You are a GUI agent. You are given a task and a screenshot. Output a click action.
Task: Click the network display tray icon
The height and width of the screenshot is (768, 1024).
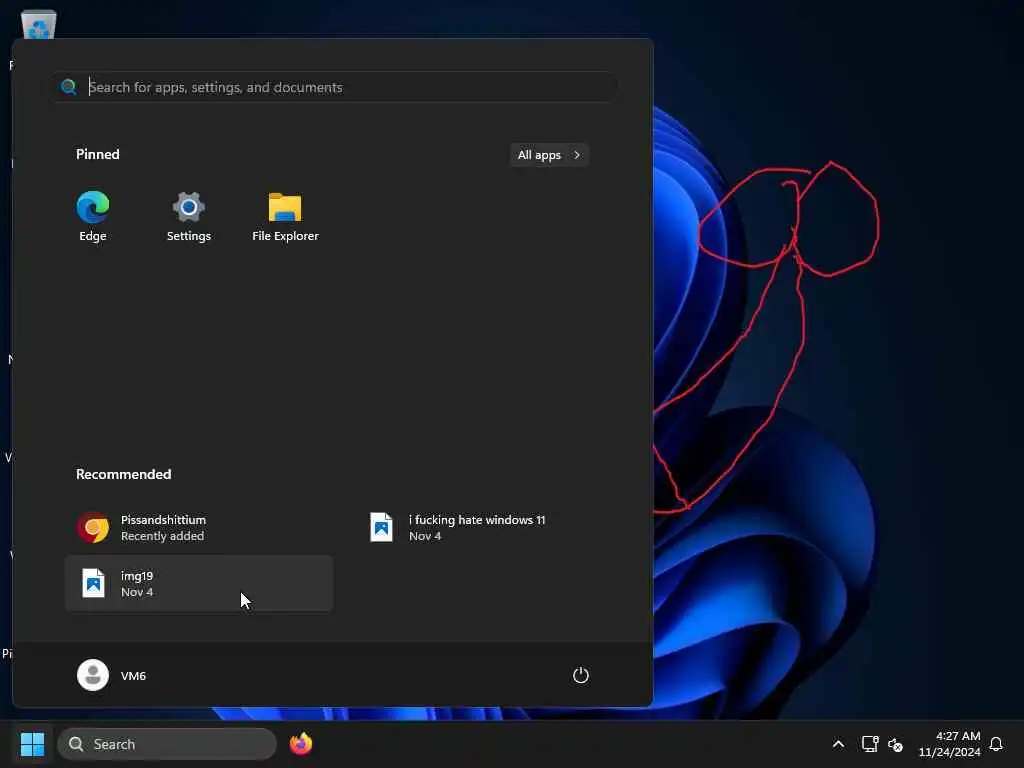click(x=870, y=744)
